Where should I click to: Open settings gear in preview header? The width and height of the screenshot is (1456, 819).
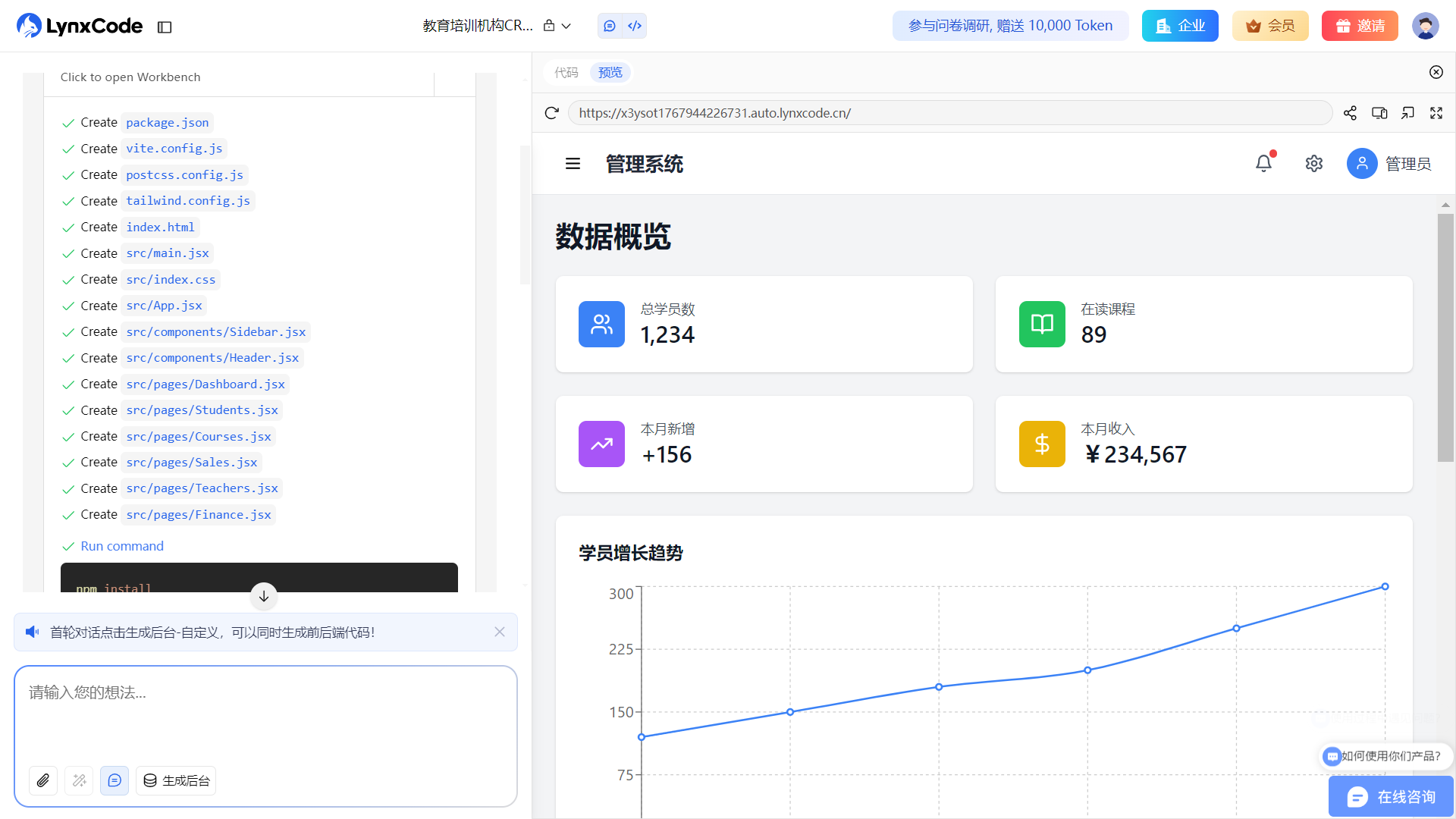click(x=1314, y=164)
